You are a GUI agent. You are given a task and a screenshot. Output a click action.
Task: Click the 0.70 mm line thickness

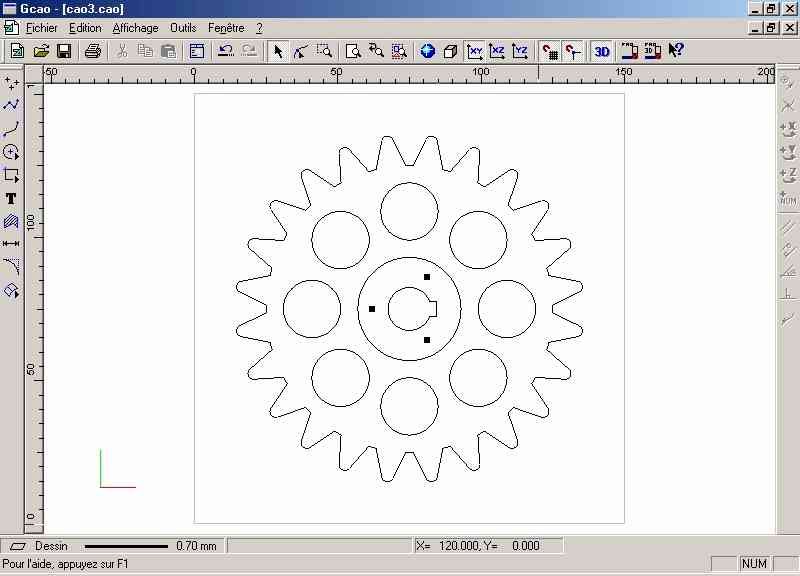click(x=196, y=546)
